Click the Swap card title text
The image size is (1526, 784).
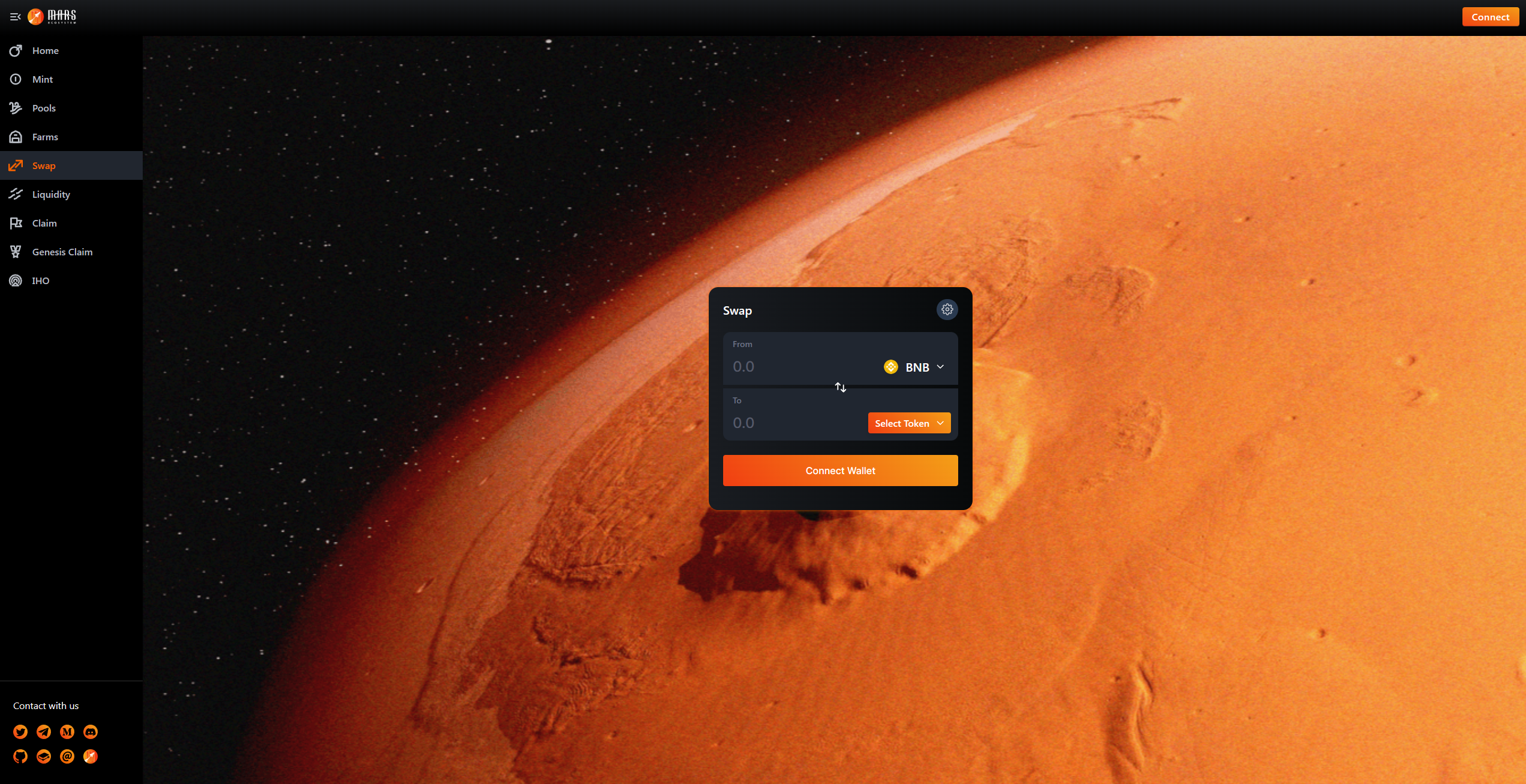(738, 310)
